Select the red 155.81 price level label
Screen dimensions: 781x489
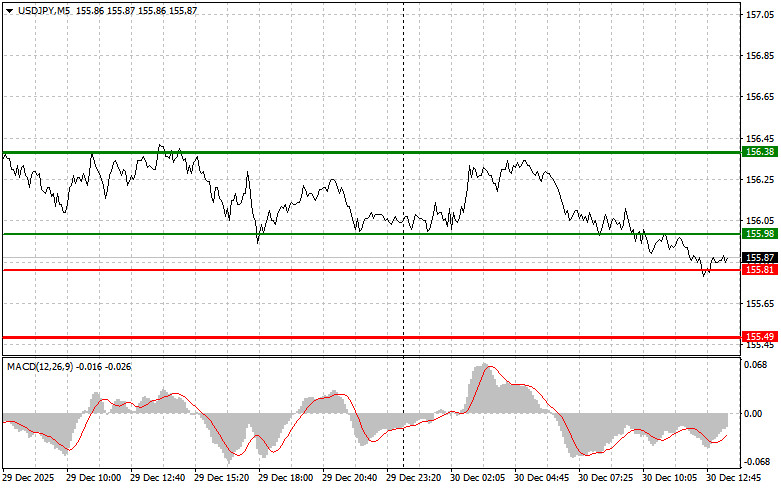760,269
